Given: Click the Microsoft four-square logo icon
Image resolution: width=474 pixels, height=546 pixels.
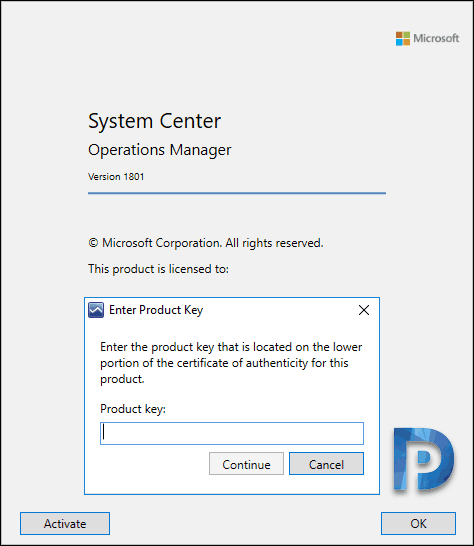Looking at the screenshot, I should pos(403,38).
